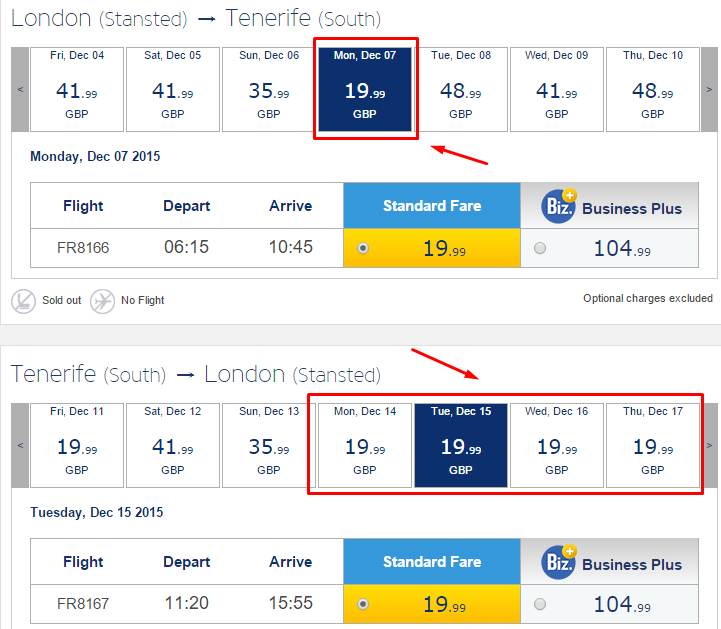Click the outbound Biz Plus logo icon
This screenshot has height=629, width=721.
tap(559, 206)
